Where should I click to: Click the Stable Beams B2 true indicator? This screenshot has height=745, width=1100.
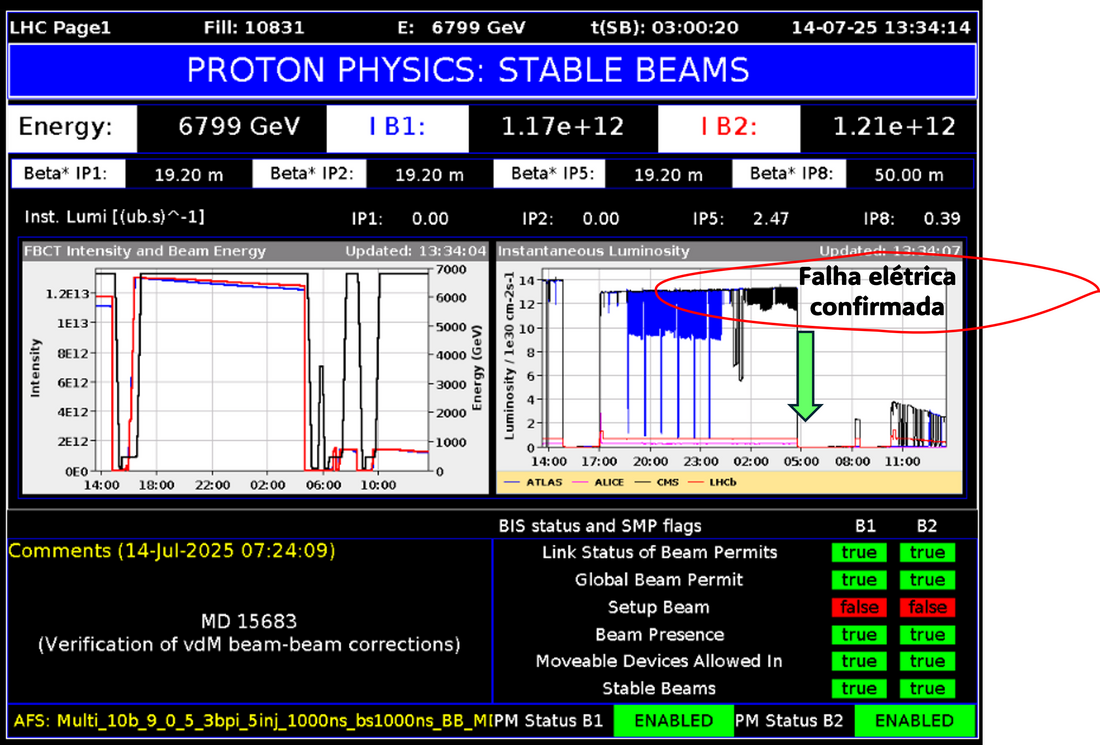point(927,689)
